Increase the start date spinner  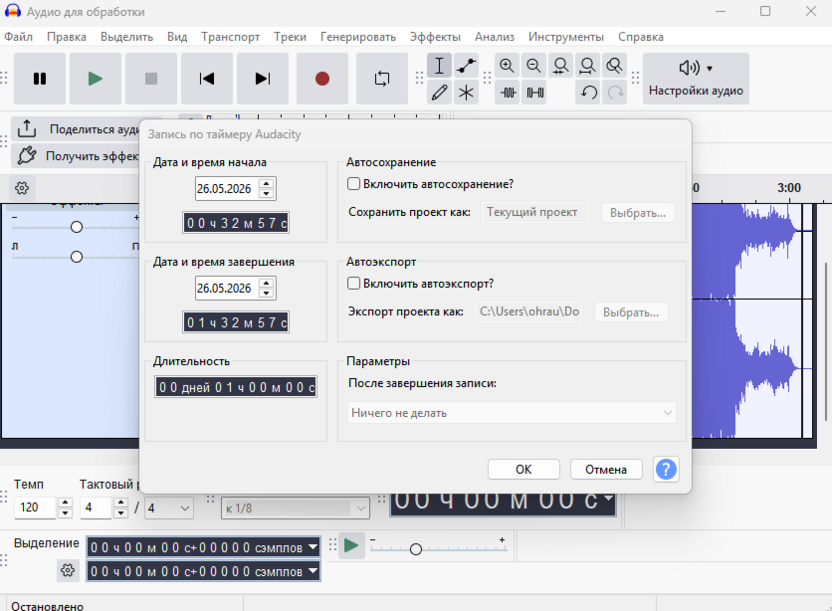pyautogui.click(x=266, y=184)
